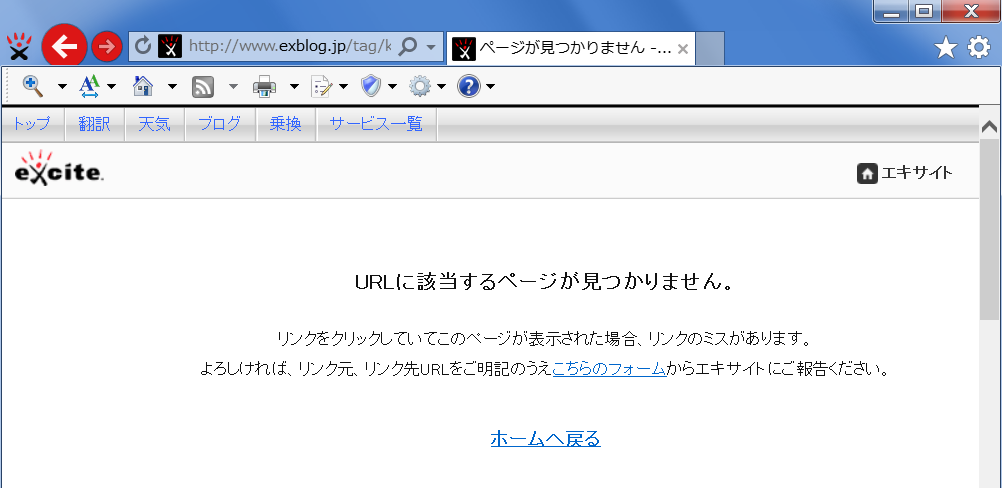Viewport: 1002px width, 488px height.
Task: Click the zoom magnifier toolbar icon
Action: coord(33,86)
